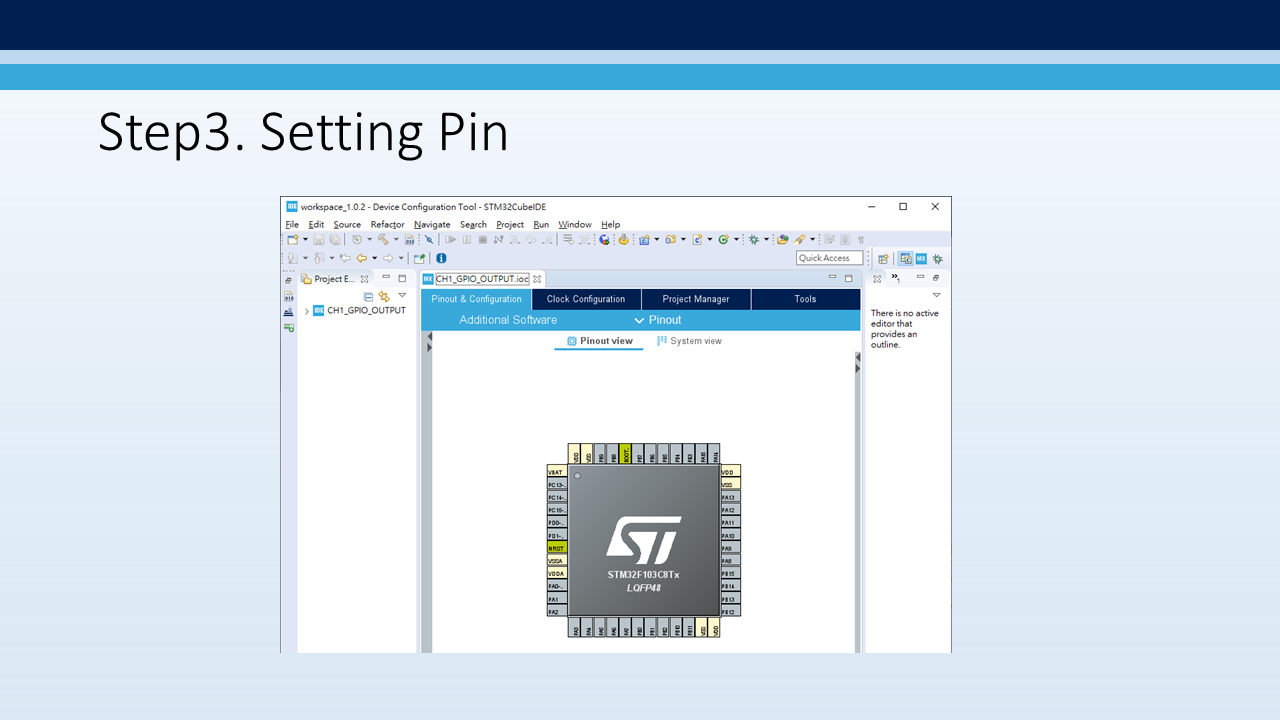Open the Help menu

(610, 225)
